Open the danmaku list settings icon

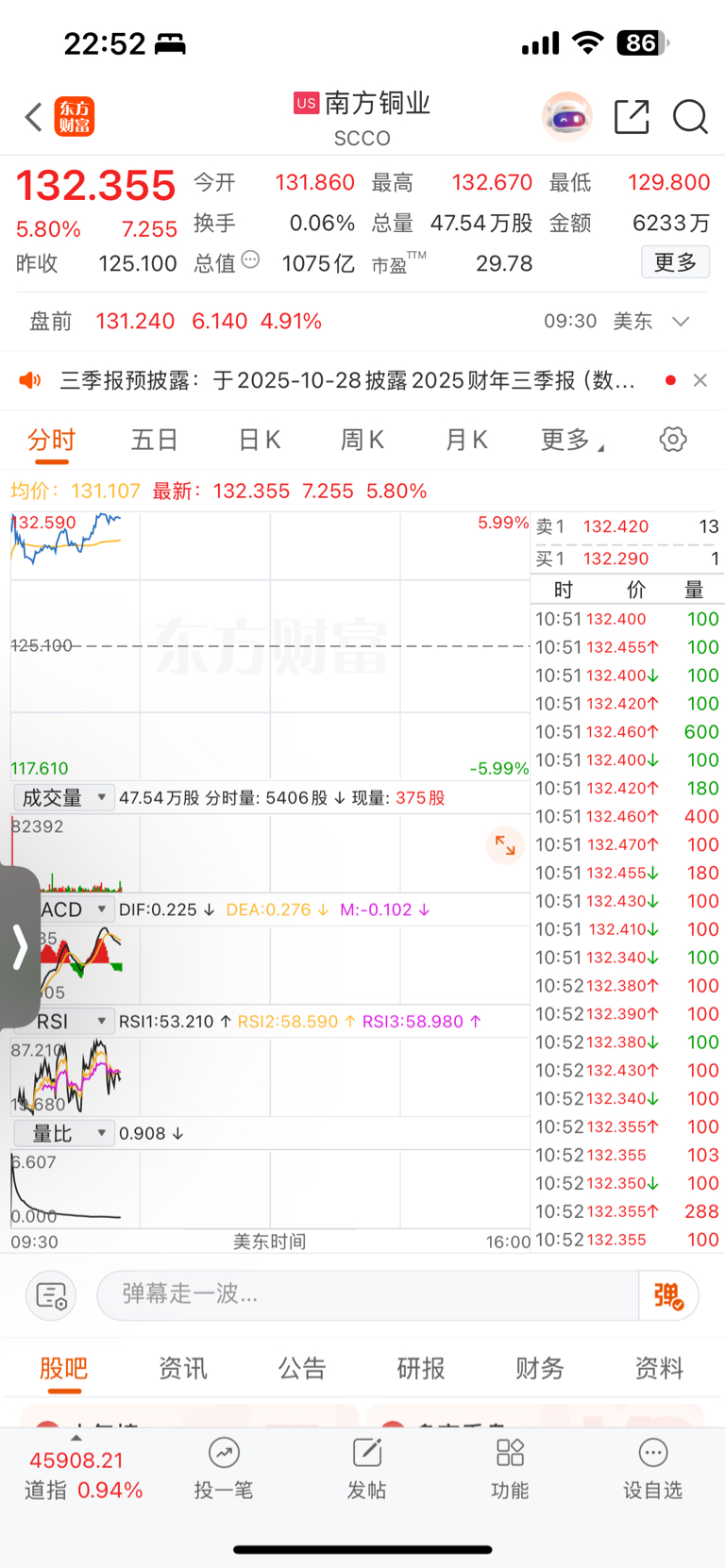click(51, 1295)
